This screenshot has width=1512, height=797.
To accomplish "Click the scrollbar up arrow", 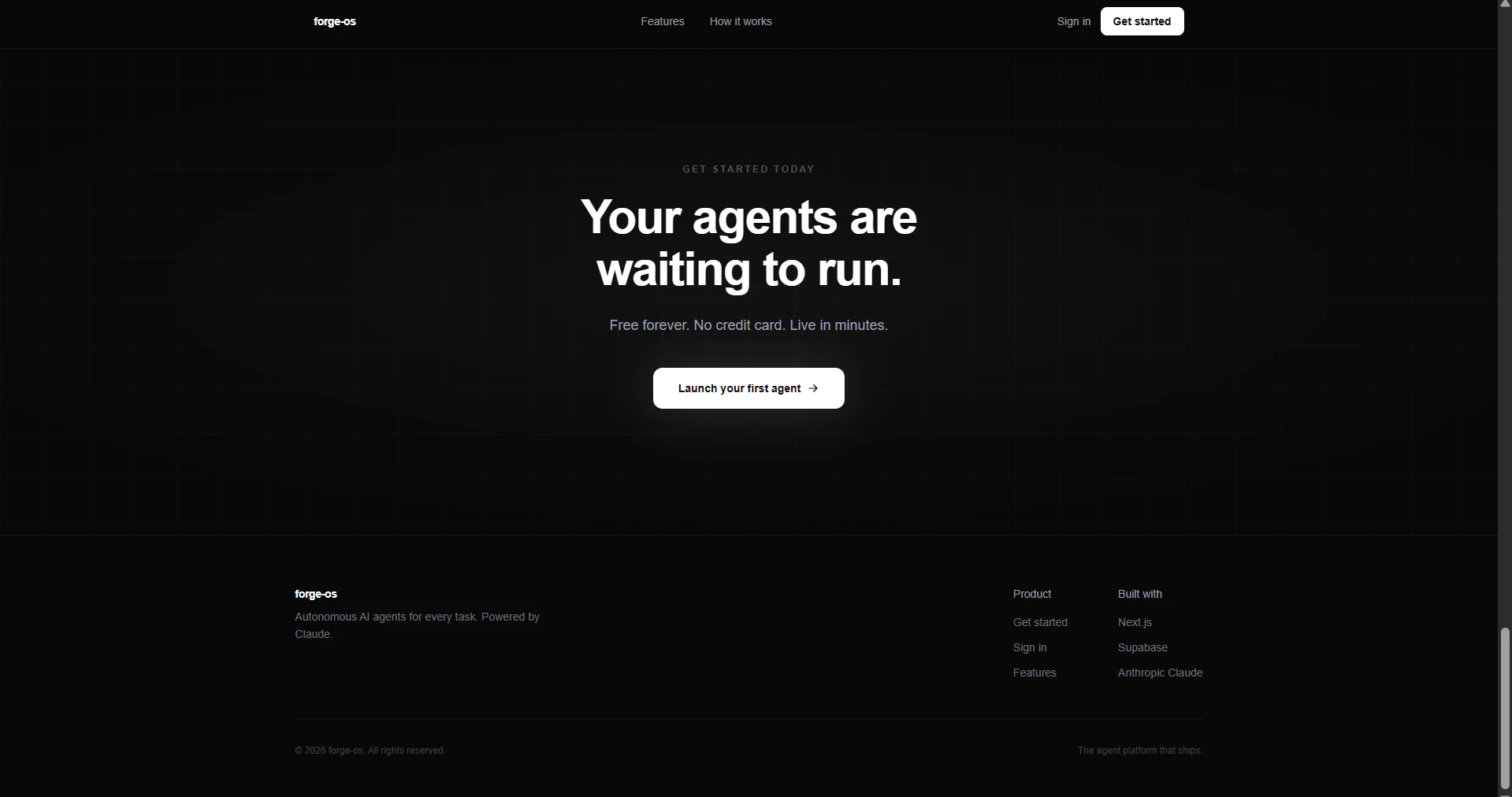I will [x=1505, y=5].
